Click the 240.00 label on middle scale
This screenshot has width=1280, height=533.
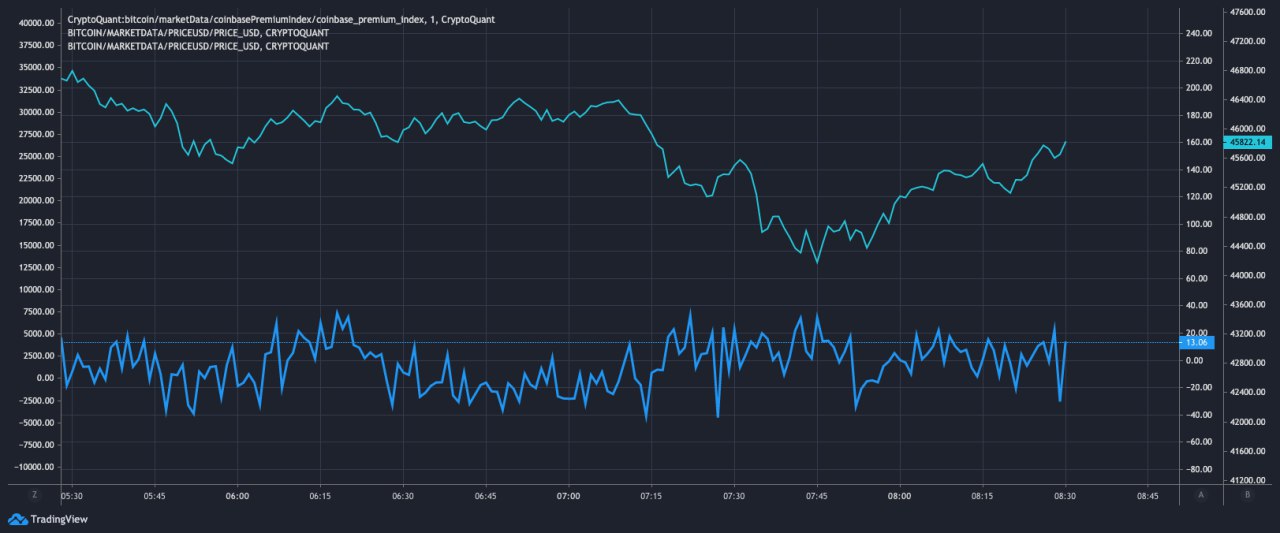pos(1197,33)
